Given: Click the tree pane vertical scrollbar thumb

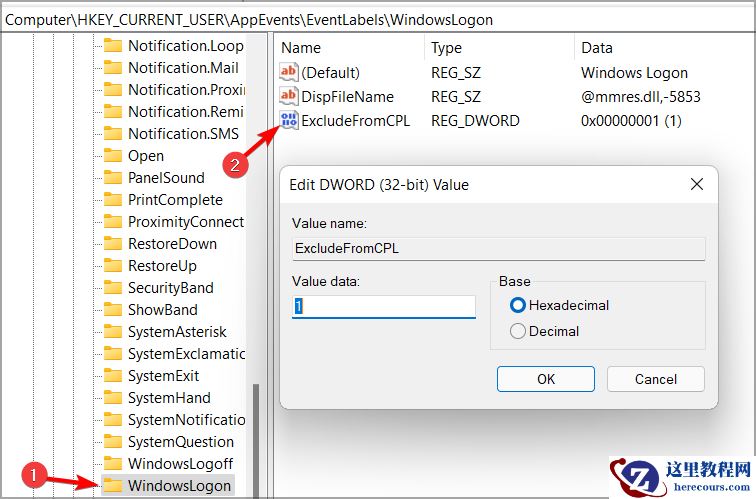Looking at the screenshot, I should [x=256, y=441].
